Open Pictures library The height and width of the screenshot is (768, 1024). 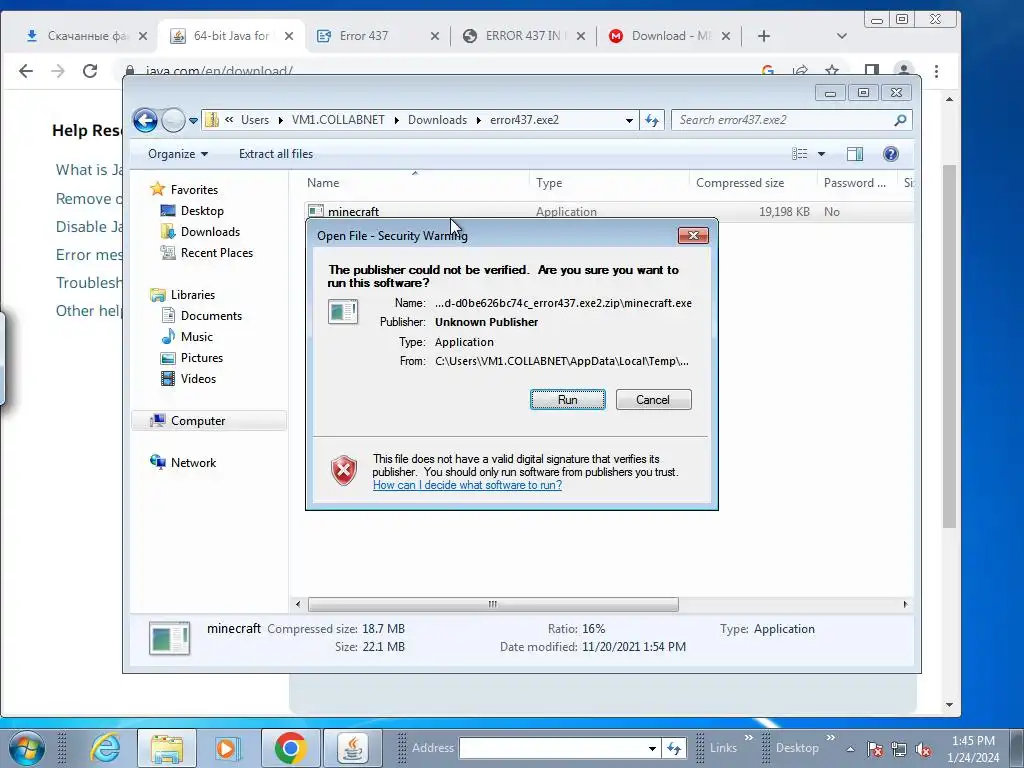201,358
